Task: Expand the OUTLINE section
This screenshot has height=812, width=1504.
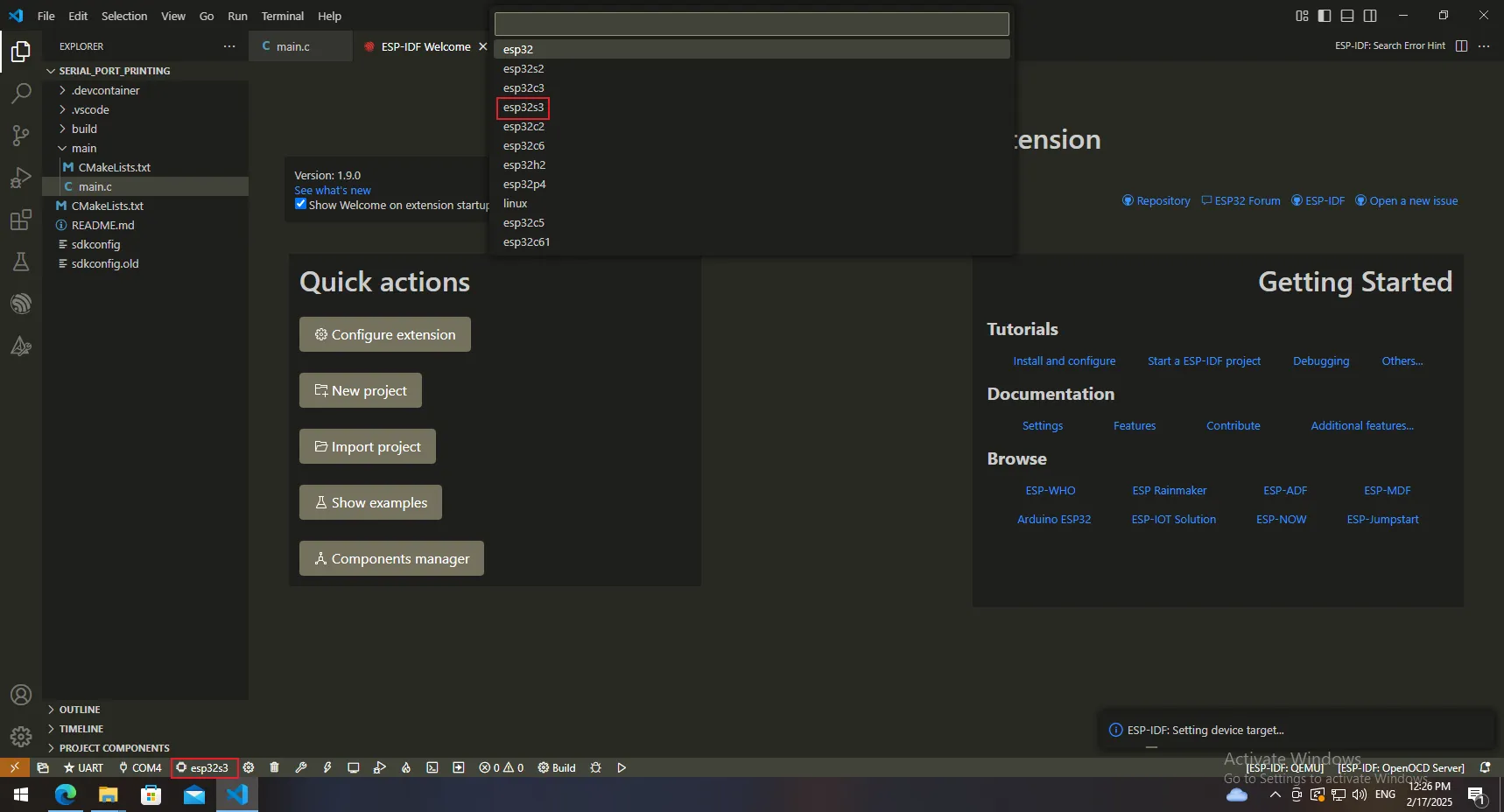Action: 80,710
